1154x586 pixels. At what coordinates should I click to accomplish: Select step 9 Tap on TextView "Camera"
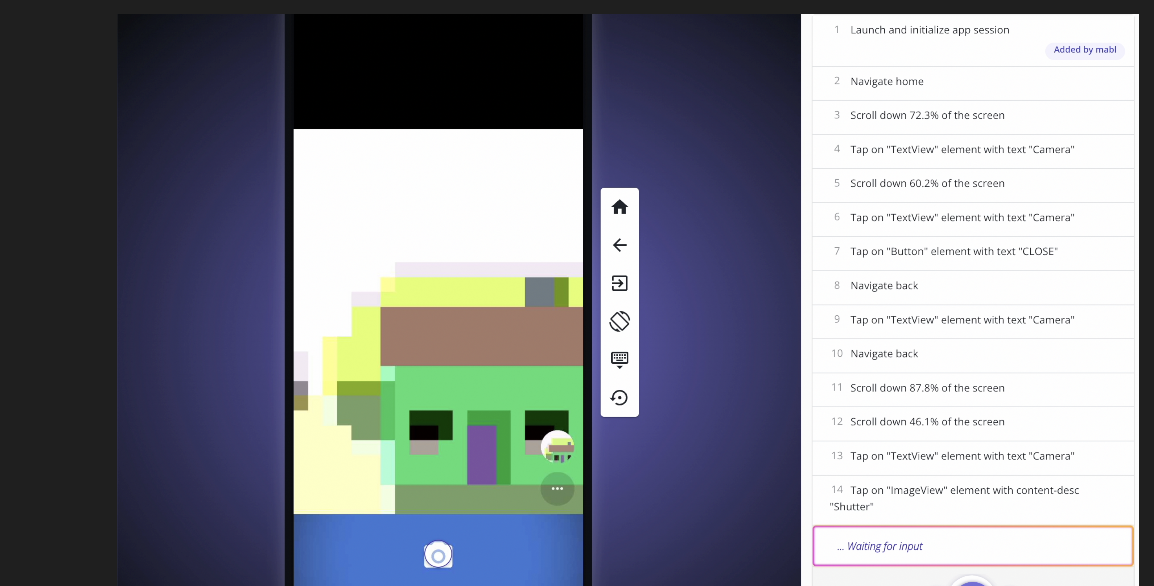tap(973, 320)
